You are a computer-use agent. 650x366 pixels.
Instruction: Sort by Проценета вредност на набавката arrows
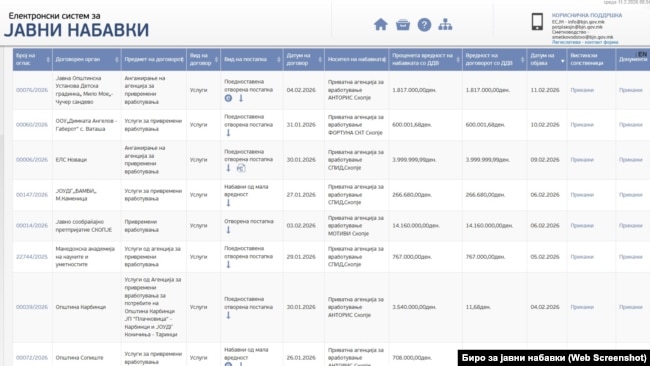tap(458, 60)
